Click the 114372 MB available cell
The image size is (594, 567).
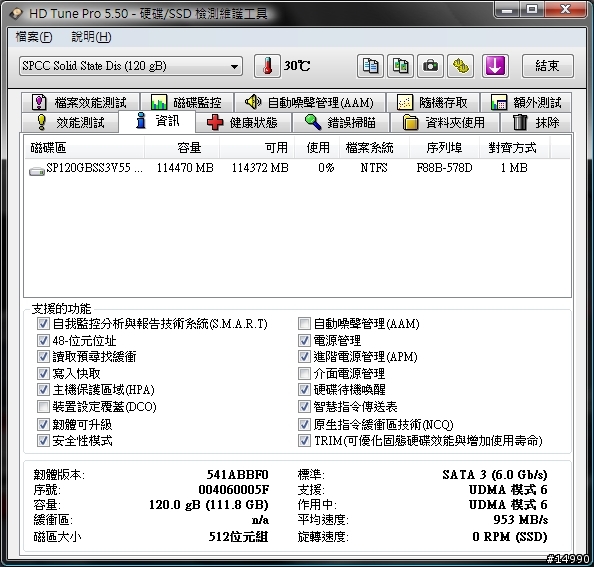[260, 168]
